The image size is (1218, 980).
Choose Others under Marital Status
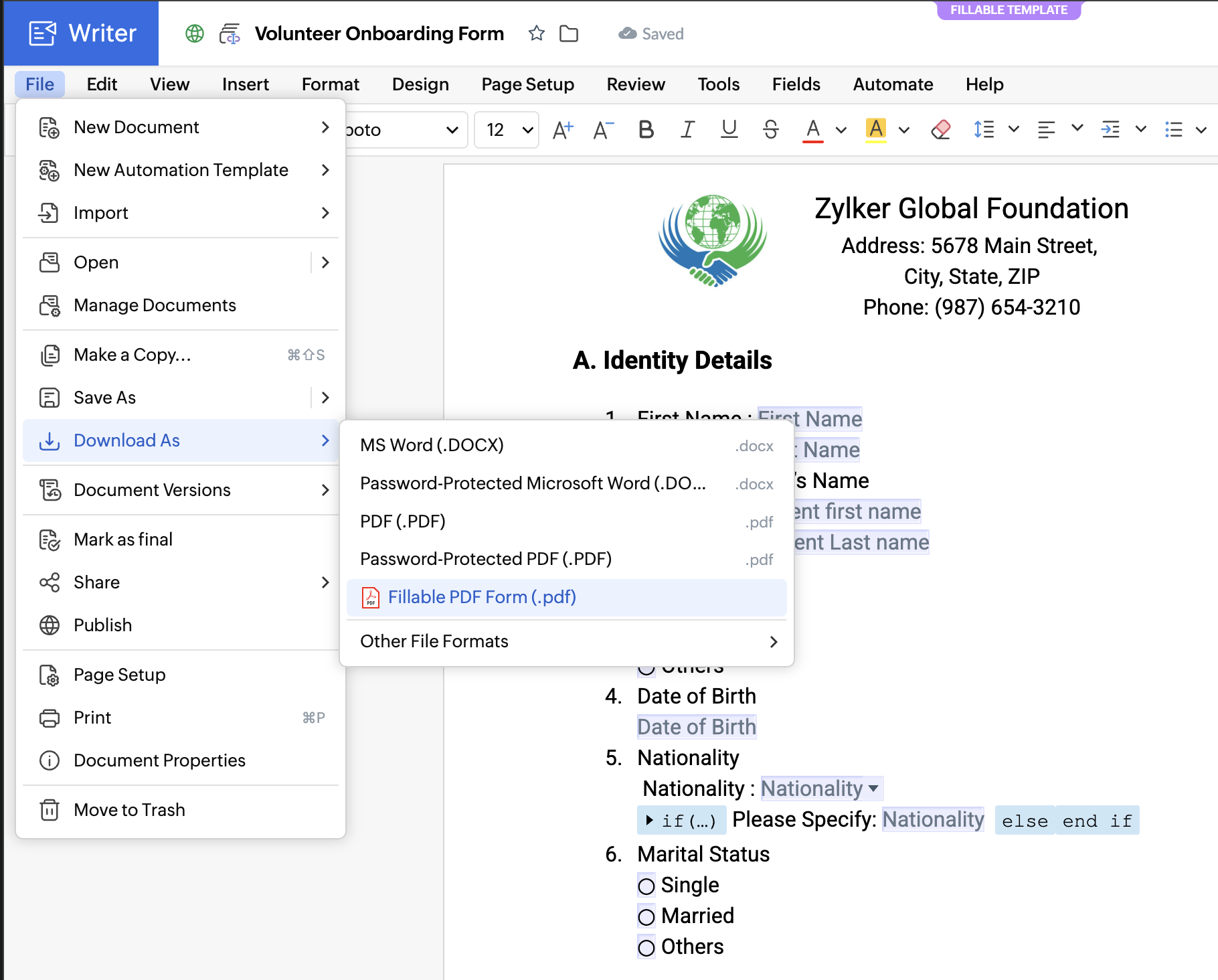point(646,948)
